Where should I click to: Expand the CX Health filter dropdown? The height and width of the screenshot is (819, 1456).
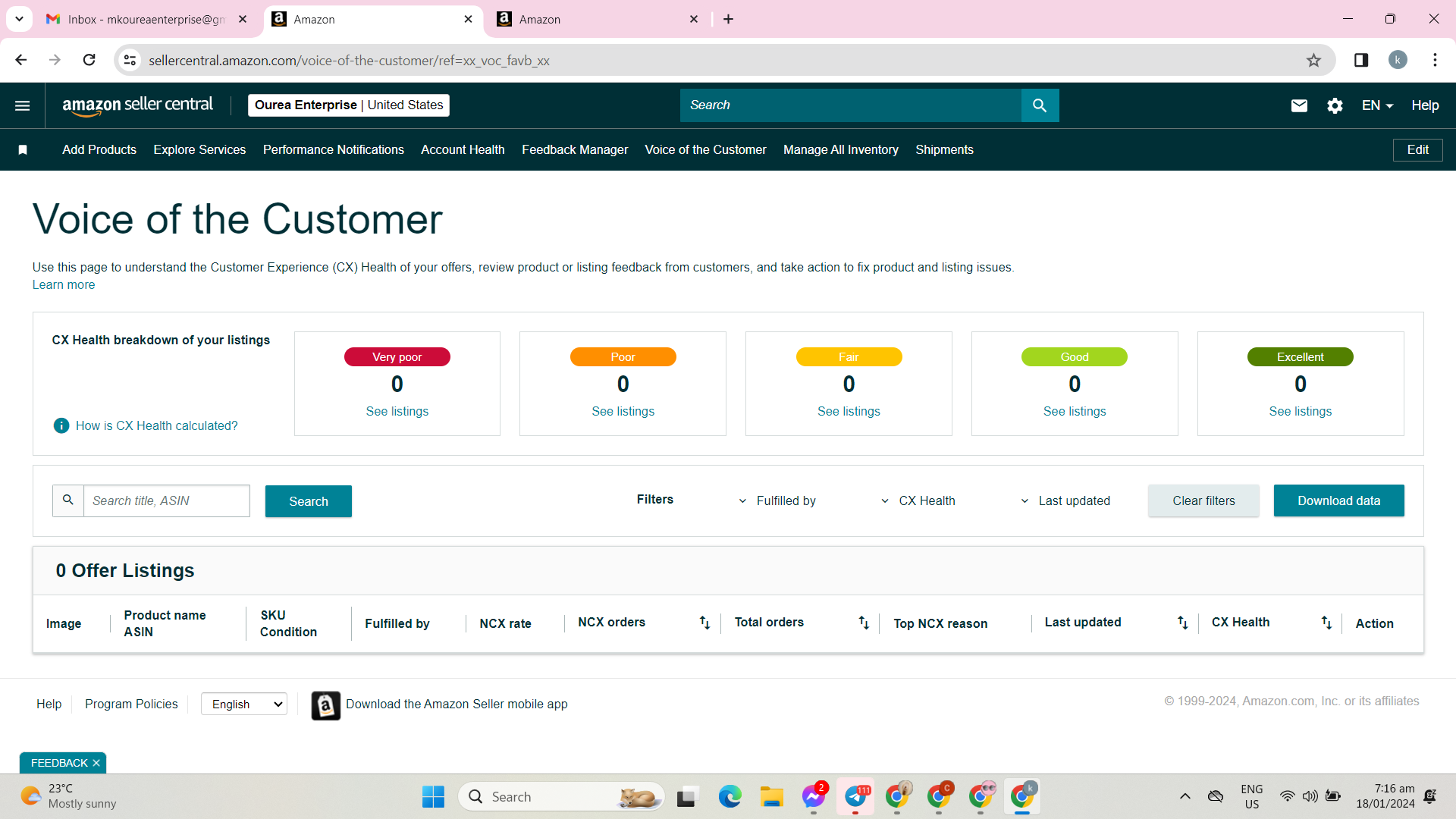click(x=918, y=500)
